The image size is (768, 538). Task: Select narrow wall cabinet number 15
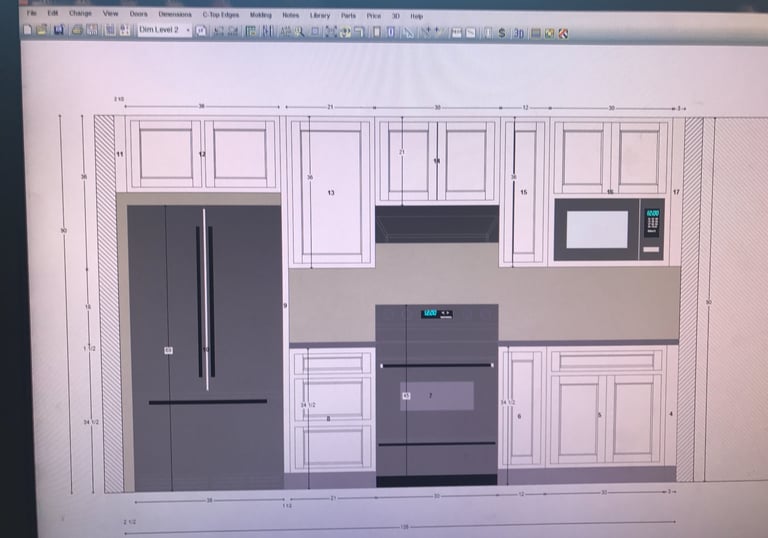(x=524, y=192)
